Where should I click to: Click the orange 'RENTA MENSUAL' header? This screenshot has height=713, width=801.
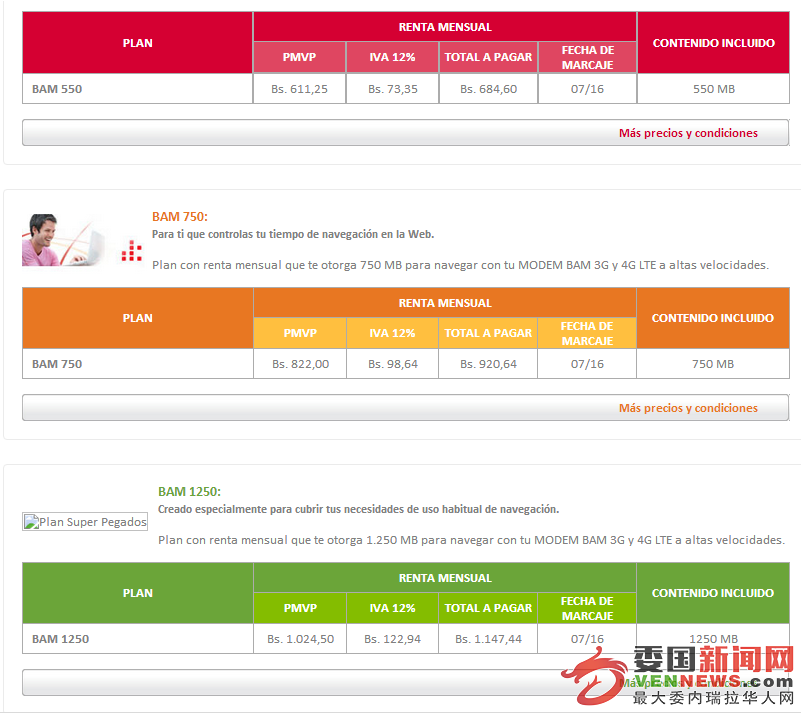tap(445, 303)
